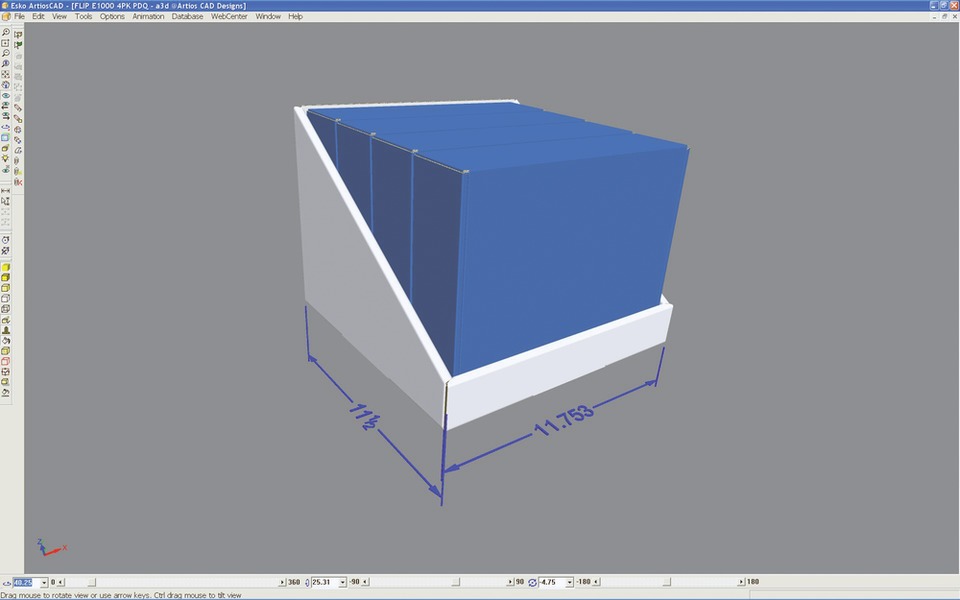Toggle the eye visibility icon in left toolbar
The height and width of the screenshot is (600, 960).
pyautogui.click(x=6, y=96)
